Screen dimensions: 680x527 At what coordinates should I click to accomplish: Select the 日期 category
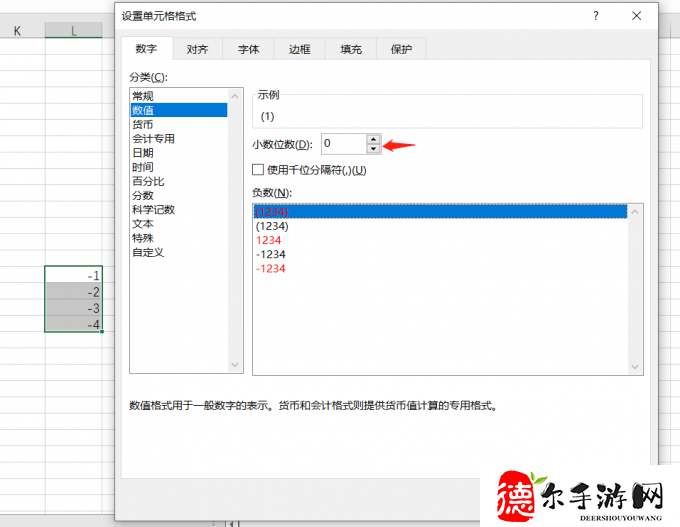(x=179, y=153)
